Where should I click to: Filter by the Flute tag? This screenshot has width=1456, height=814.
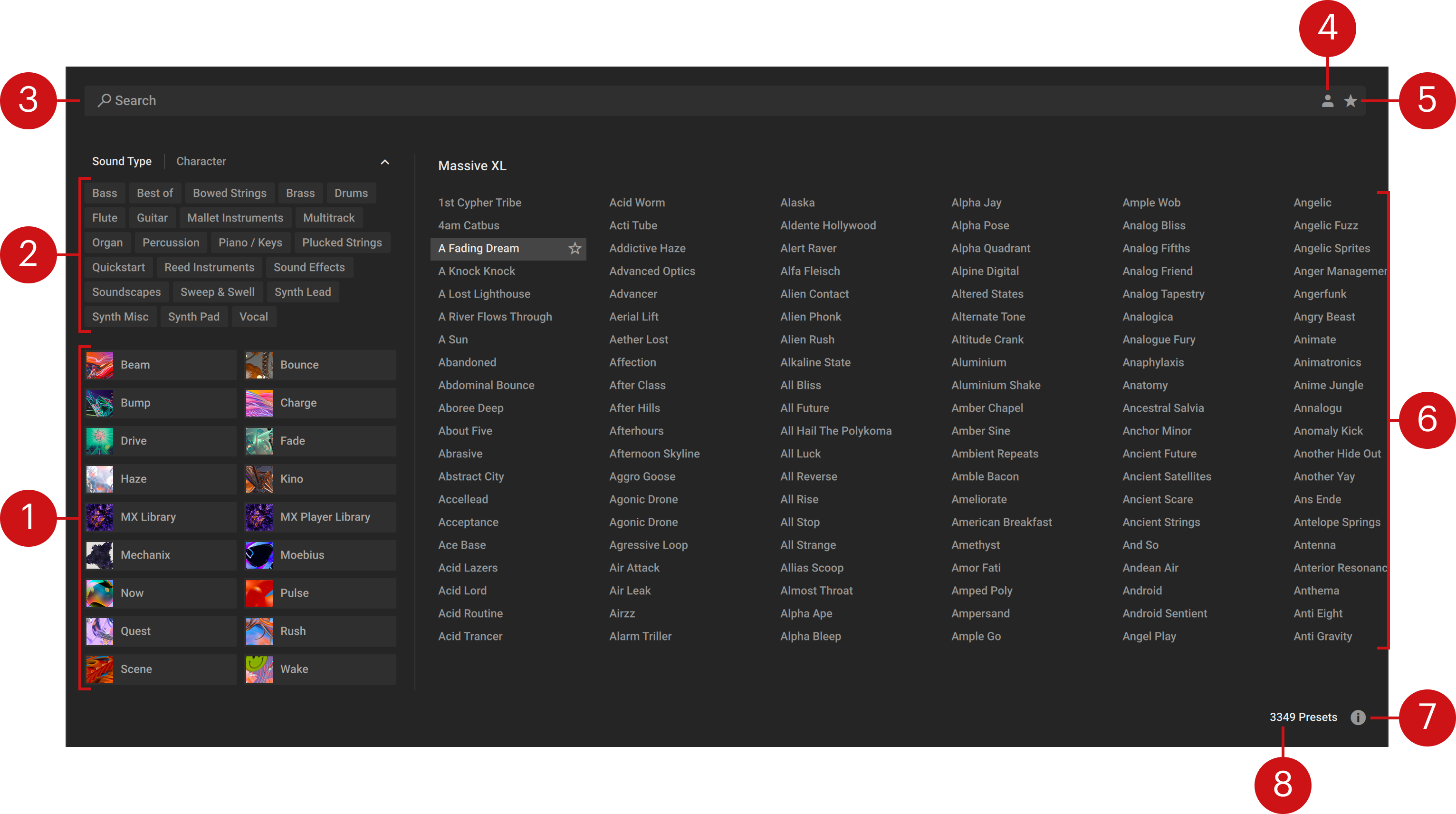[105, 218]
